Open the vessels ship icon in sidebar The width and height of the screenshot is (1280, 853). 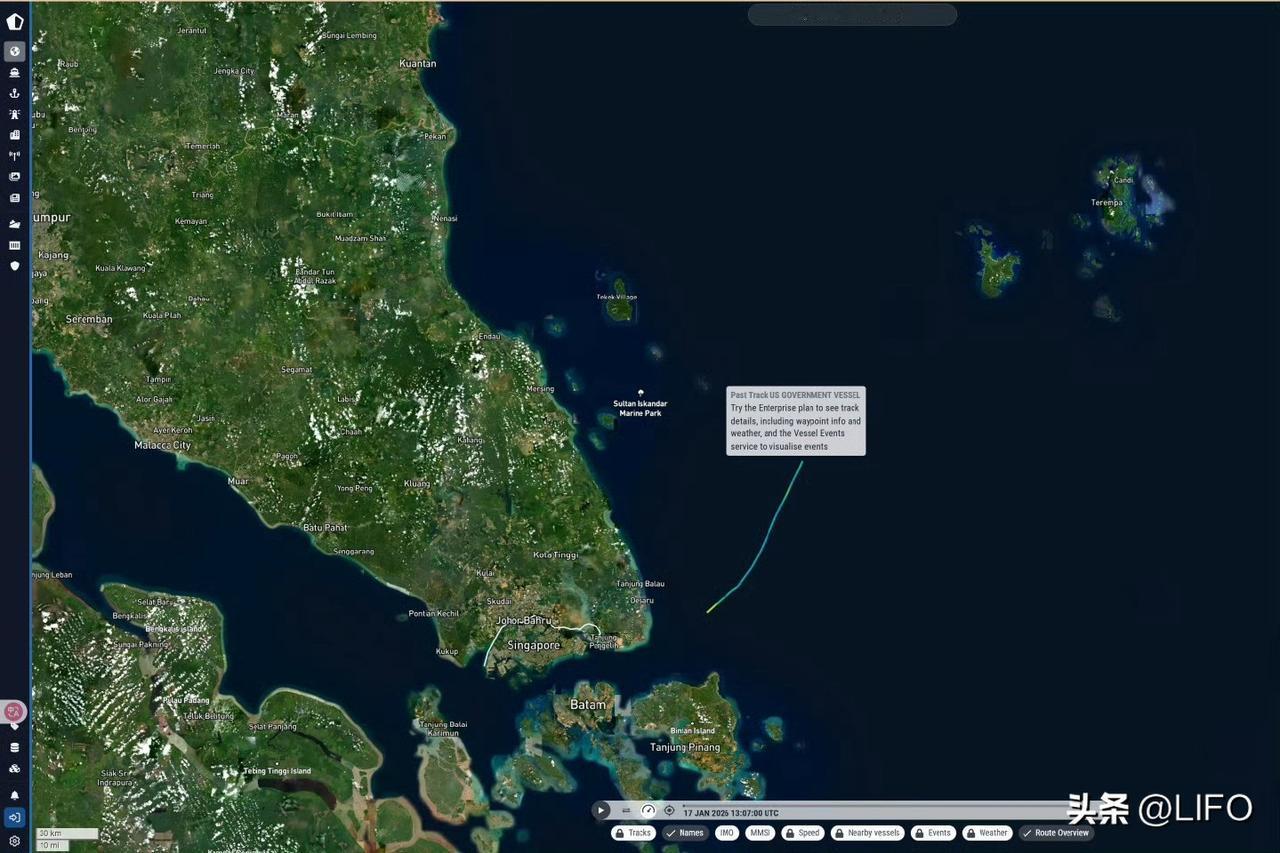click(x=15, y=72)
